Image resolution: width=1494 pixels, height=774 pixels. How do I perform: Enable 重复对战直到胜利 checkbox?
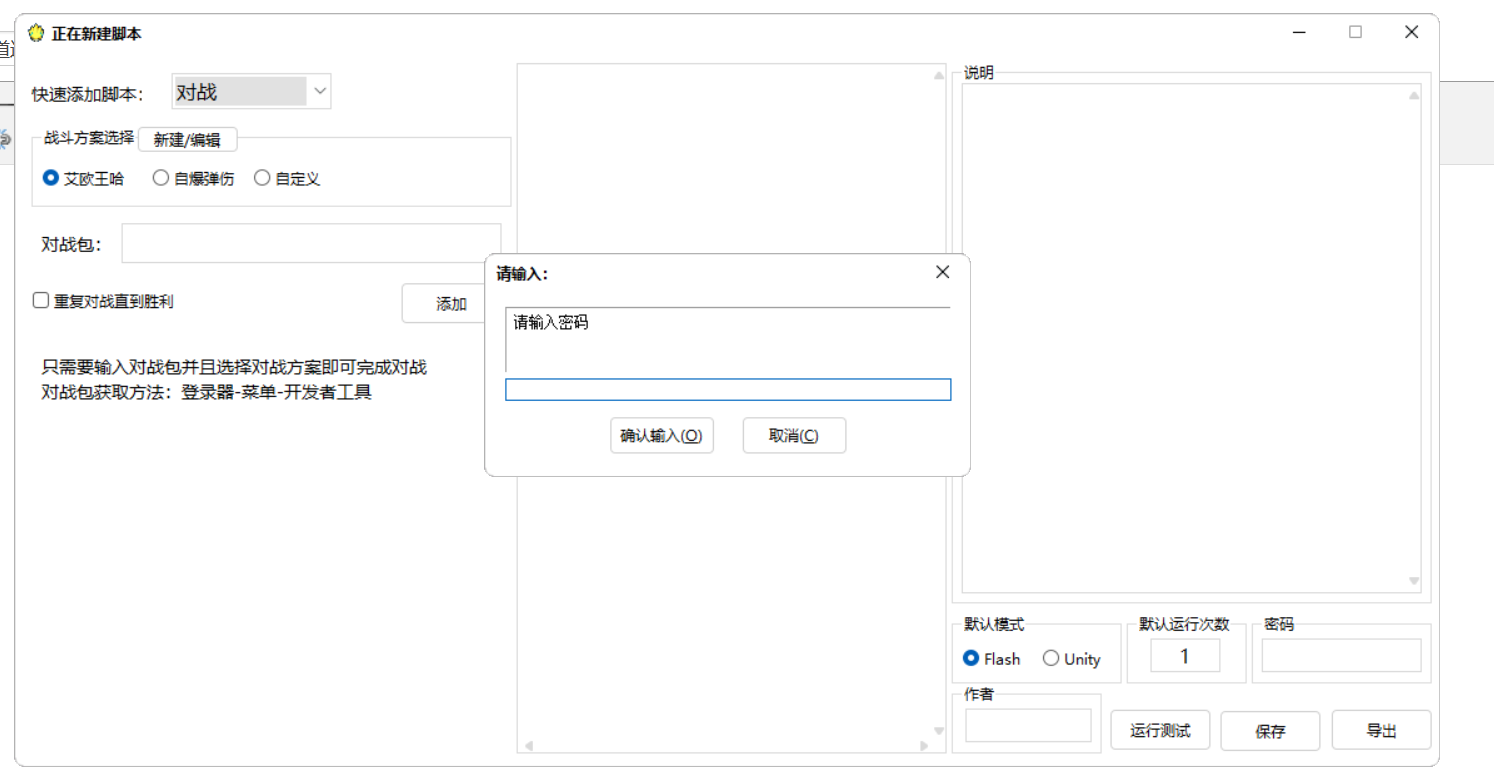click(40, 299)
